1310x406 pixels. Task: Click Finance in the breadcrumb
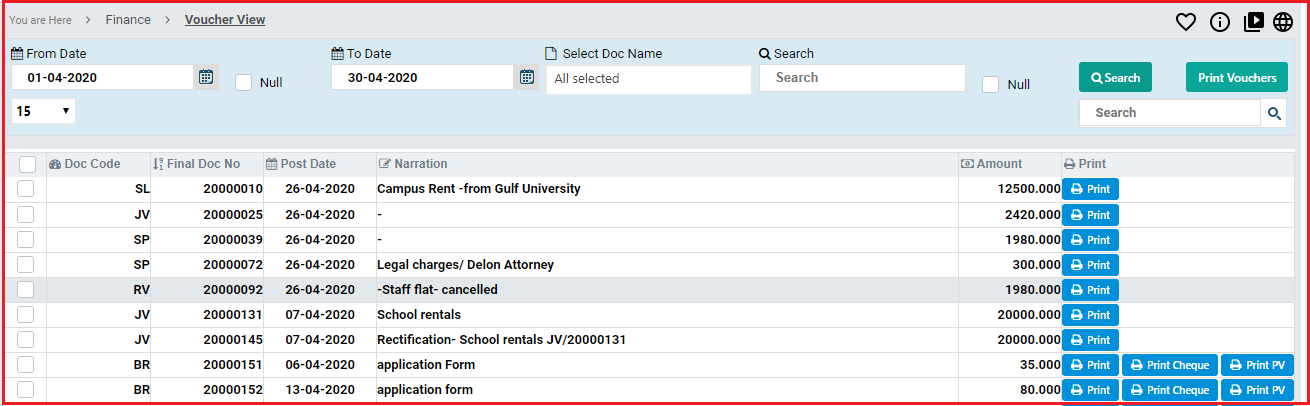coord(128,20)
